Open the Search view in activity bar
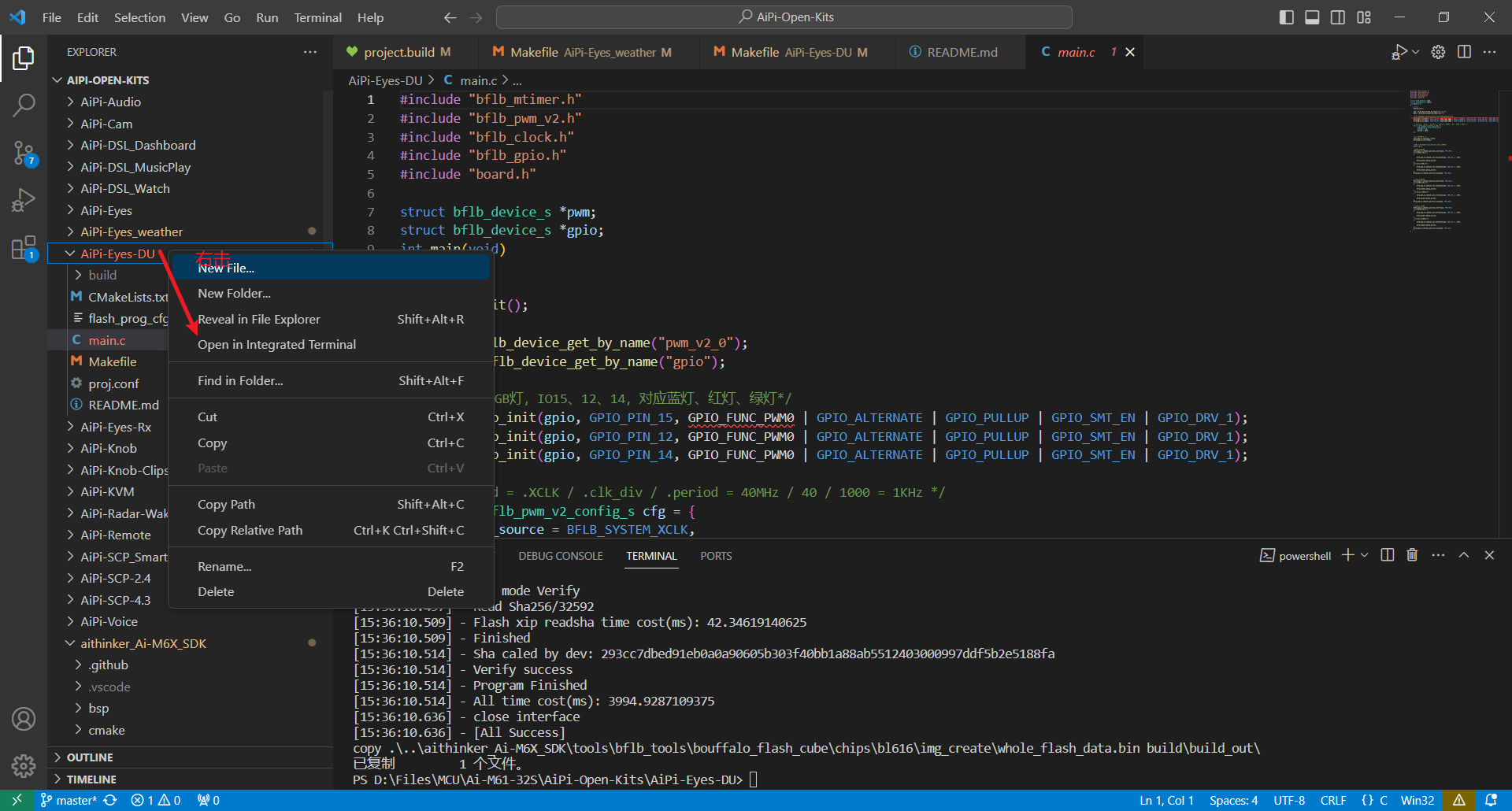 click(x=24, y=106)
